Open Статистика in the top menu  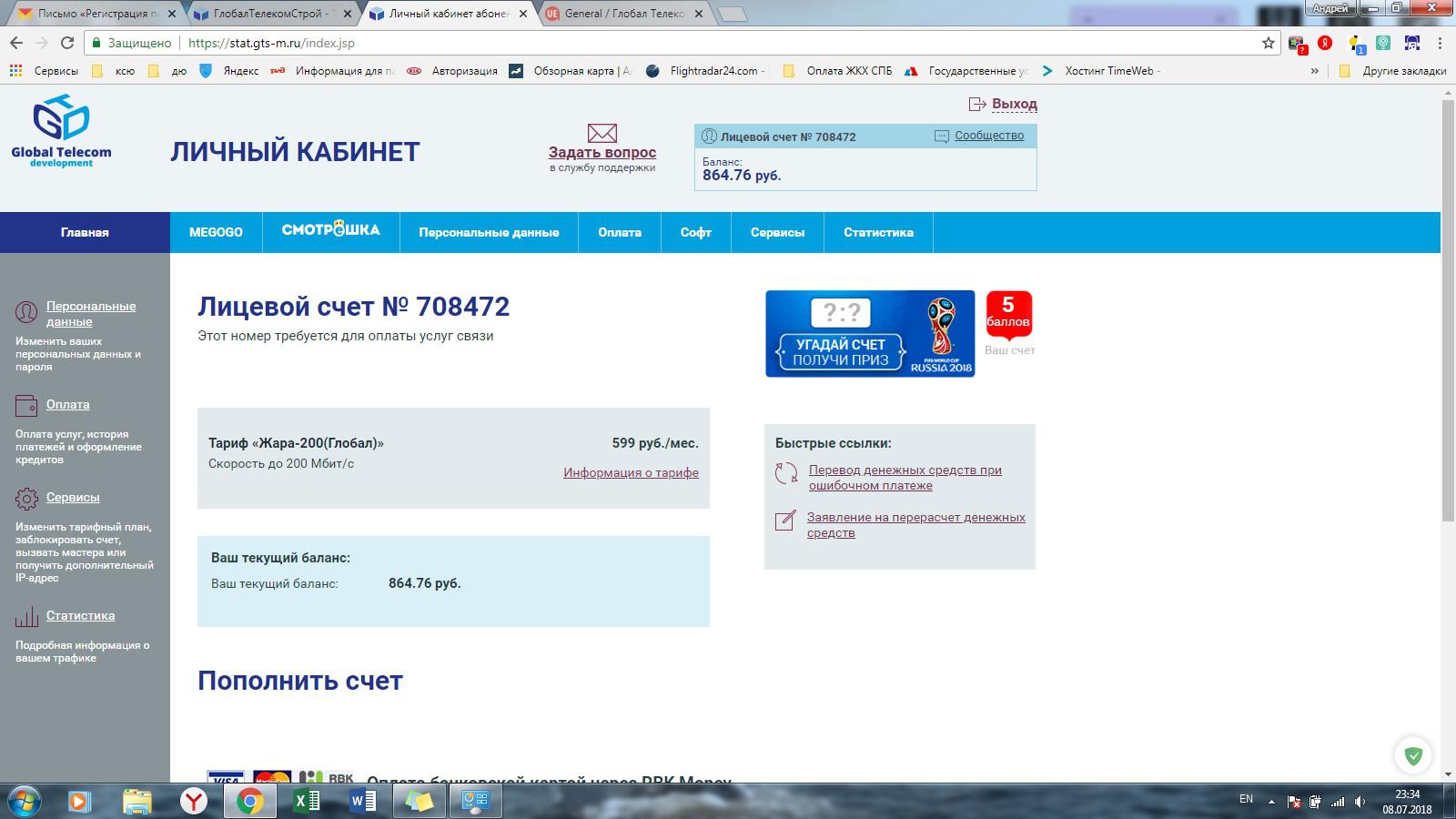point(878,232)
